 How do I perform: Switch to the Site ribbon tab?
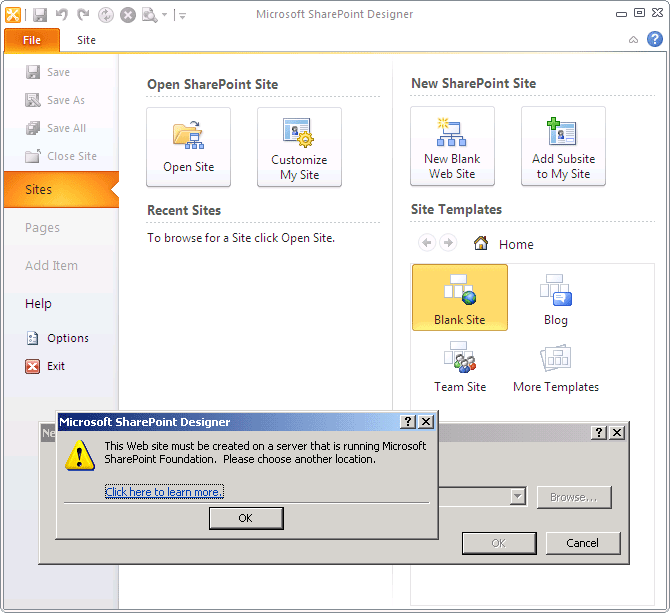(86, 40)
